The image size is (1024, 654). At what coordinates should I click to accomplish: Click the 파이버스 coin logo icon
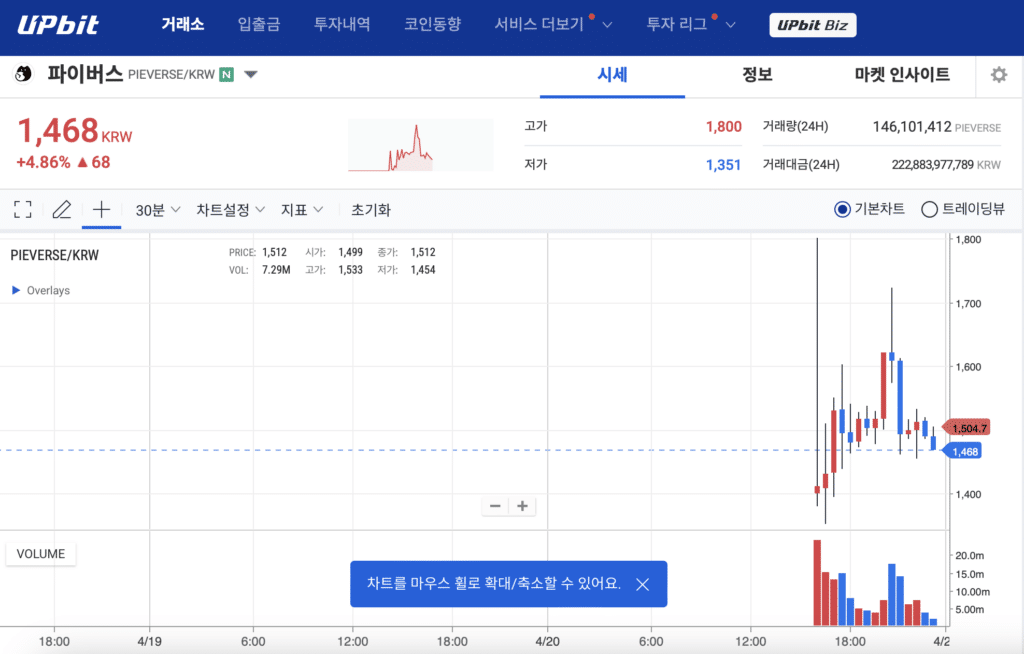point(24,74)
